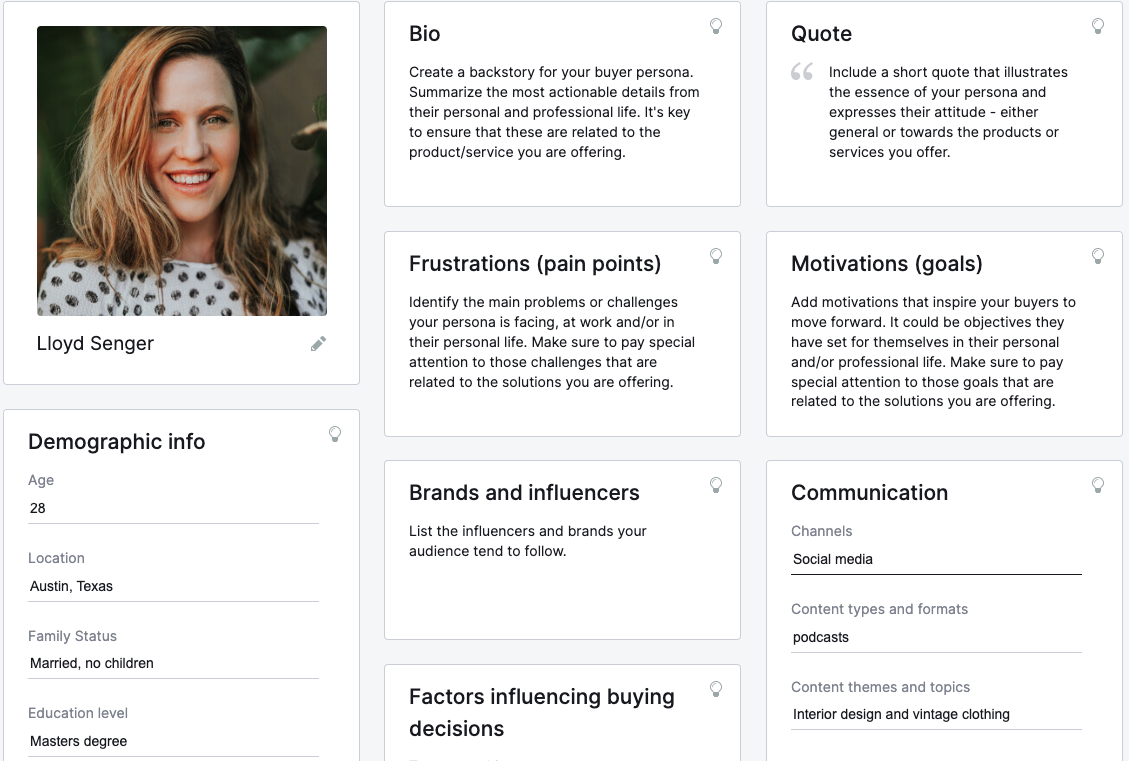Click the lightbulb on Factors influencing buying decisions
This screenshot has height=761, width=1129.
tap(716, 689)
